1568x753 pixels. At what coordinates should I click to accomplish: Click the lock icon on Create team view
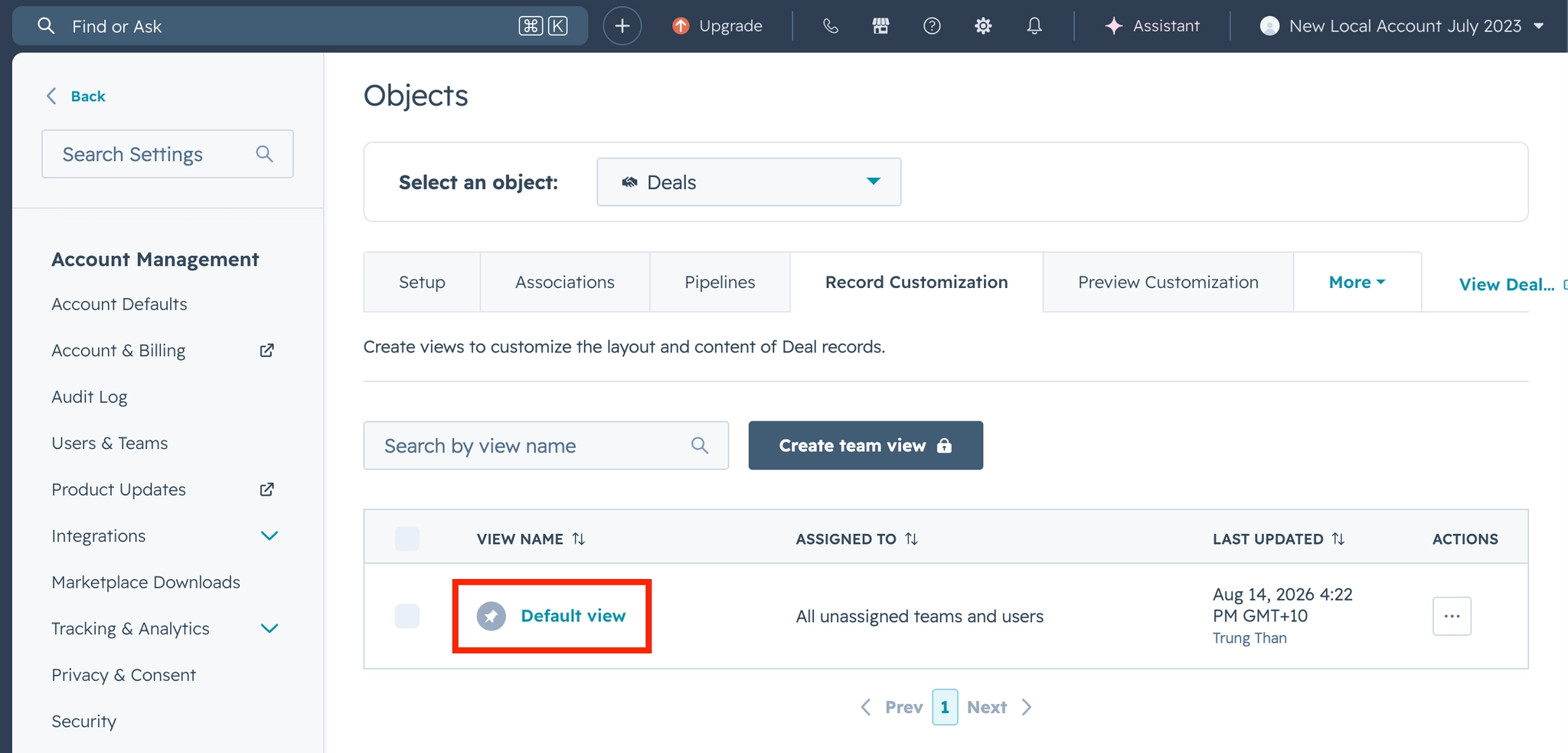tap(945, 446)
